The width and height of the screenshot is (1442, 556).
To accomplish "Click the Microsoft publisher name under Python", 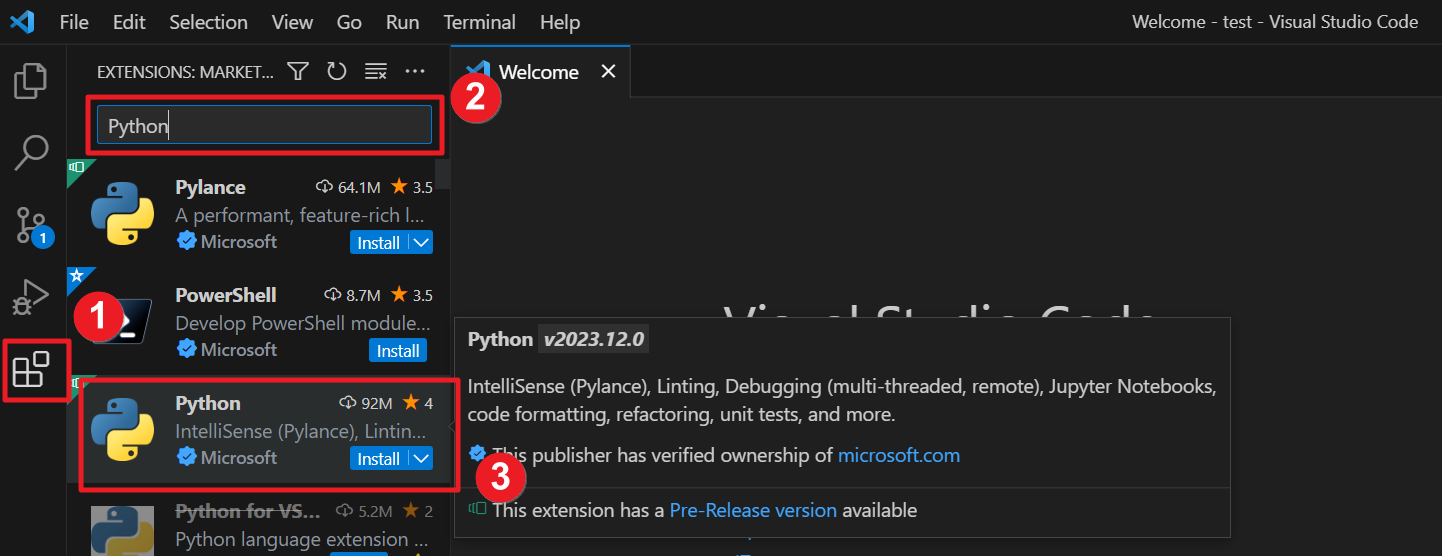I will click(239, 457).
